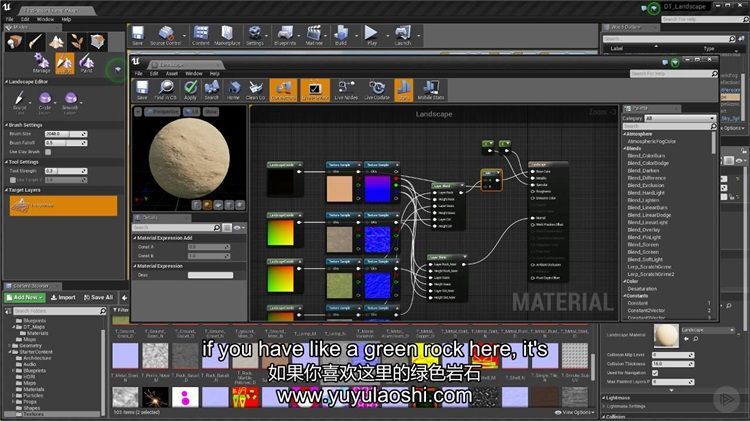Select Desaturation in the palette list

(x=642, y=289)
